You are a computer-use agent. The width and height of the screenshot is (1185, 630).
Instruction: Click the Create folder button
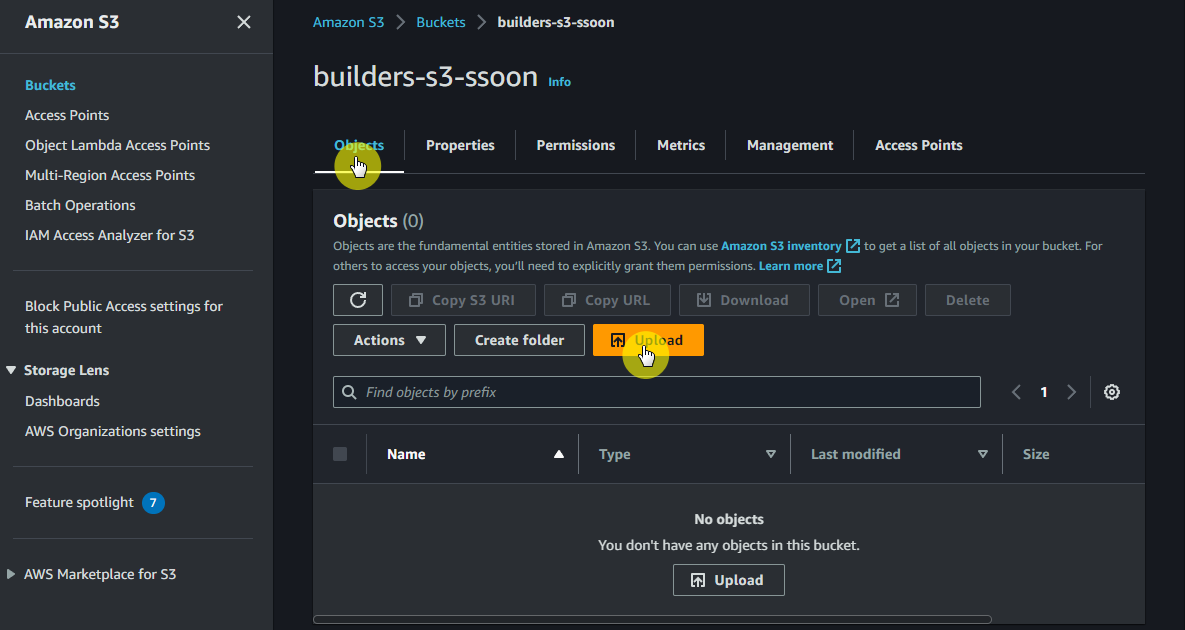coord(519,340)
